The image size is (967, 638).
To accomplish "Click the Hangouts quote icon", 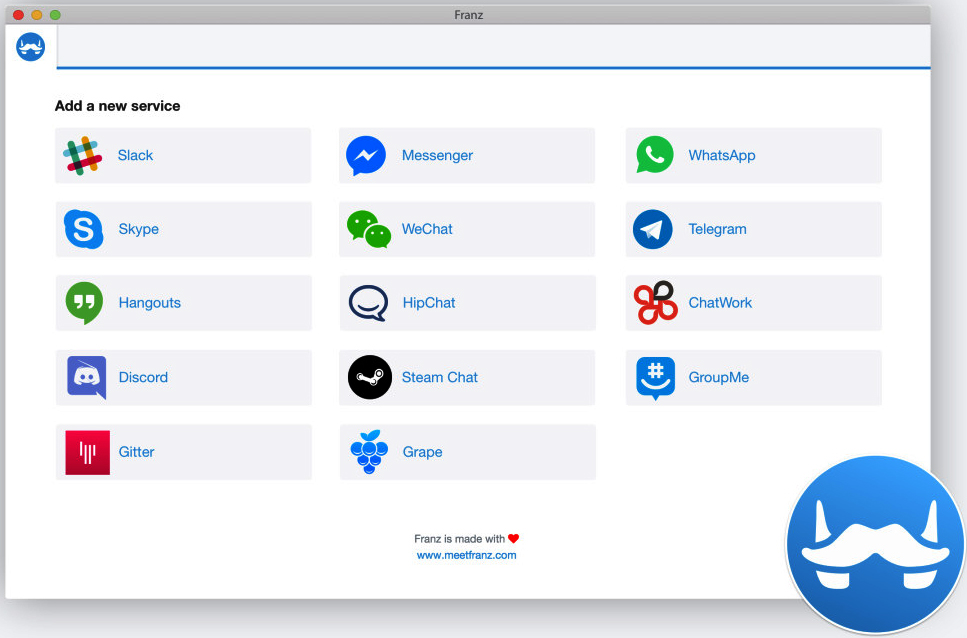I will click(x=84, y=303).
